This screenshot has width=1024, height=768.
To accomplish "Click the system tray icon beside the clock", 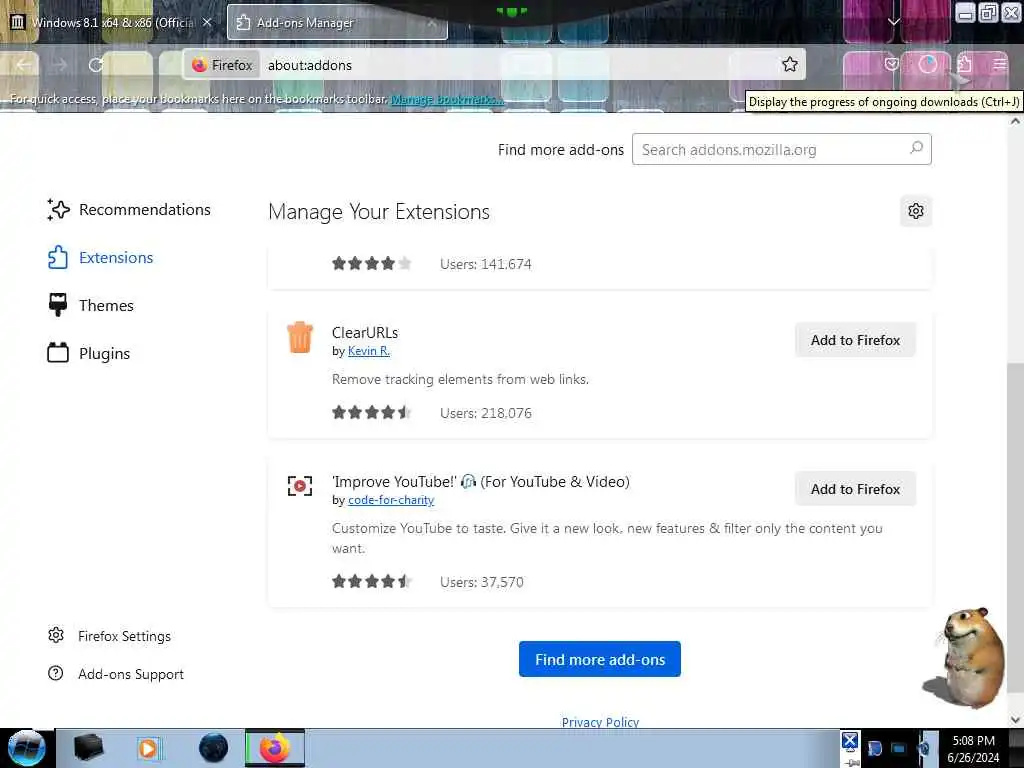I will (925, 748).
